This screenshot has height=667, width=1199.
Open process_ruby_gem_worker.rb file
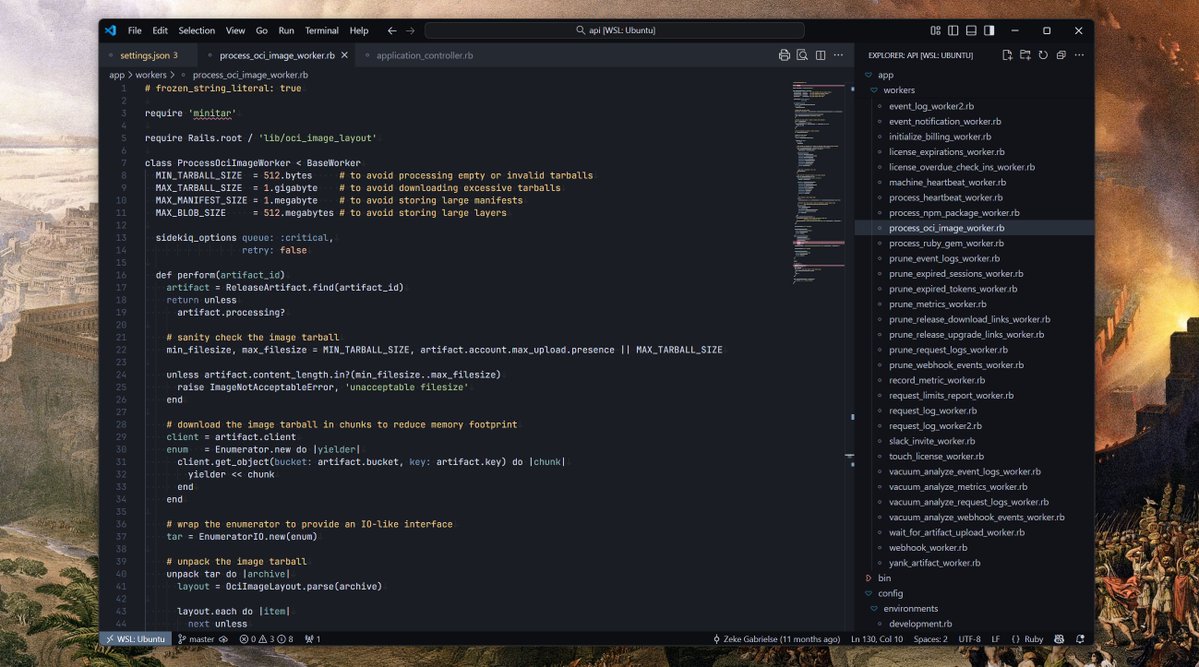(946, 243)
